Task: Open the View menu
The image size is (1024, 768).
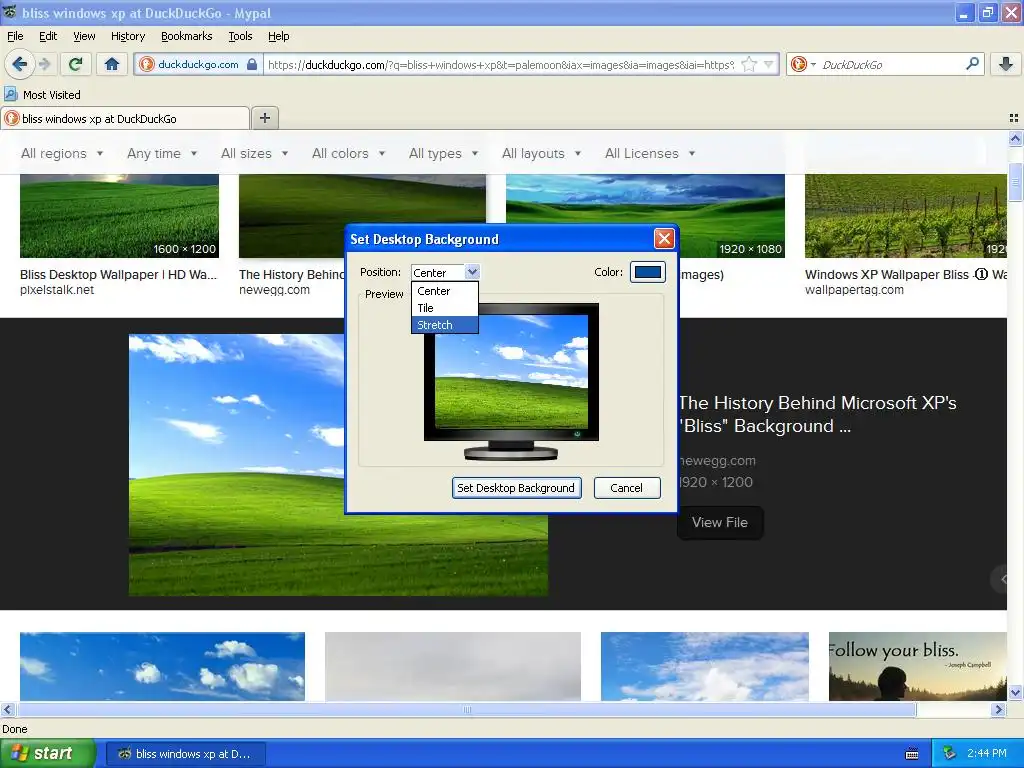Action: [84, 36]
